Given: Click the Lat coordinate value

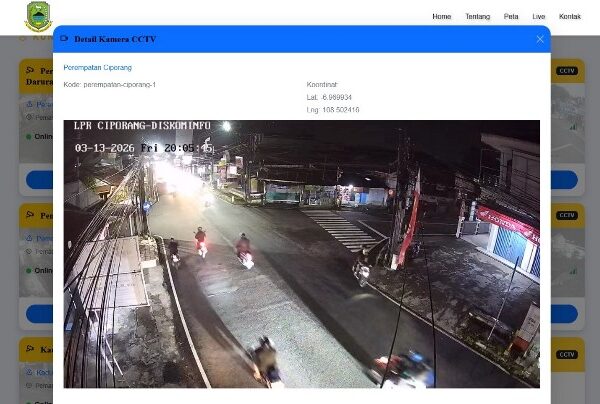Looking at the screenshot, I should pos(333,98).
